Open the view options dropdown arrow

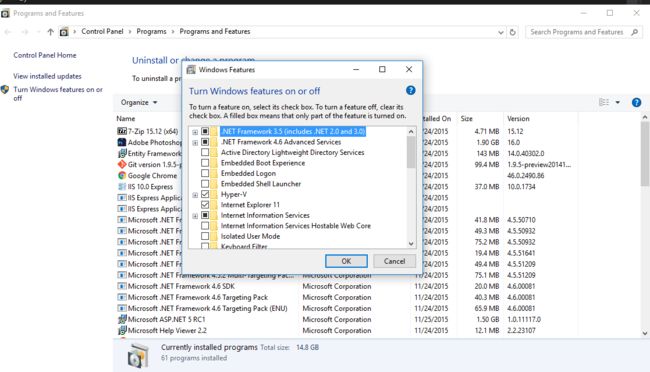click(x=617, y=102)
